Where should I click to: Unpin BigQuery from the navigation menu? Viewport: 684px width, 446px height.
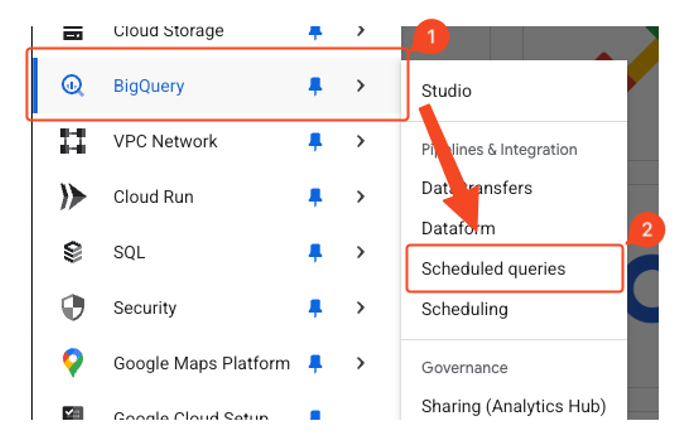(315, 86)
